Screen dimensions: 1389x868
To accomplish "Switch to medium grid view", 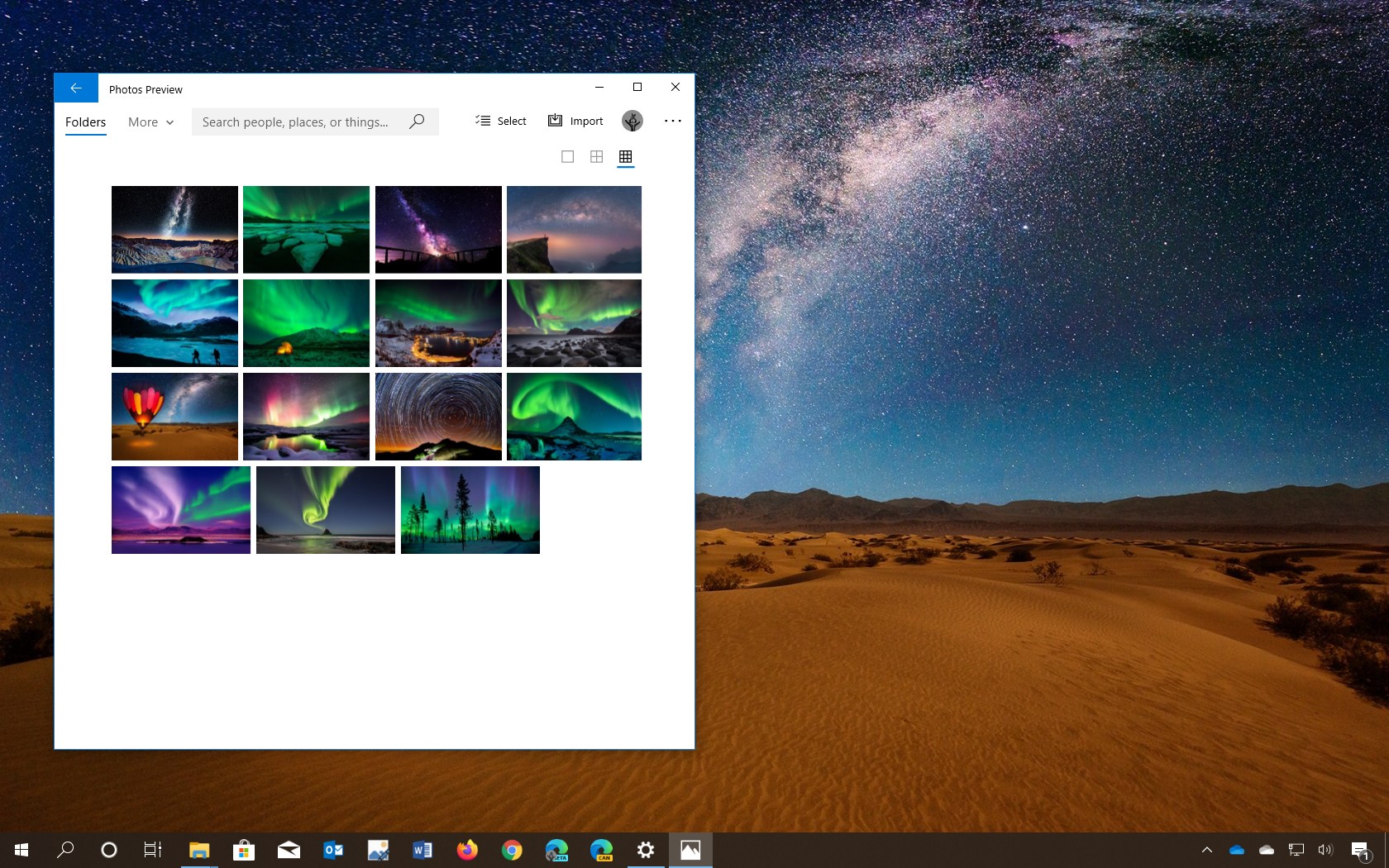I will (x=596, y=156).
